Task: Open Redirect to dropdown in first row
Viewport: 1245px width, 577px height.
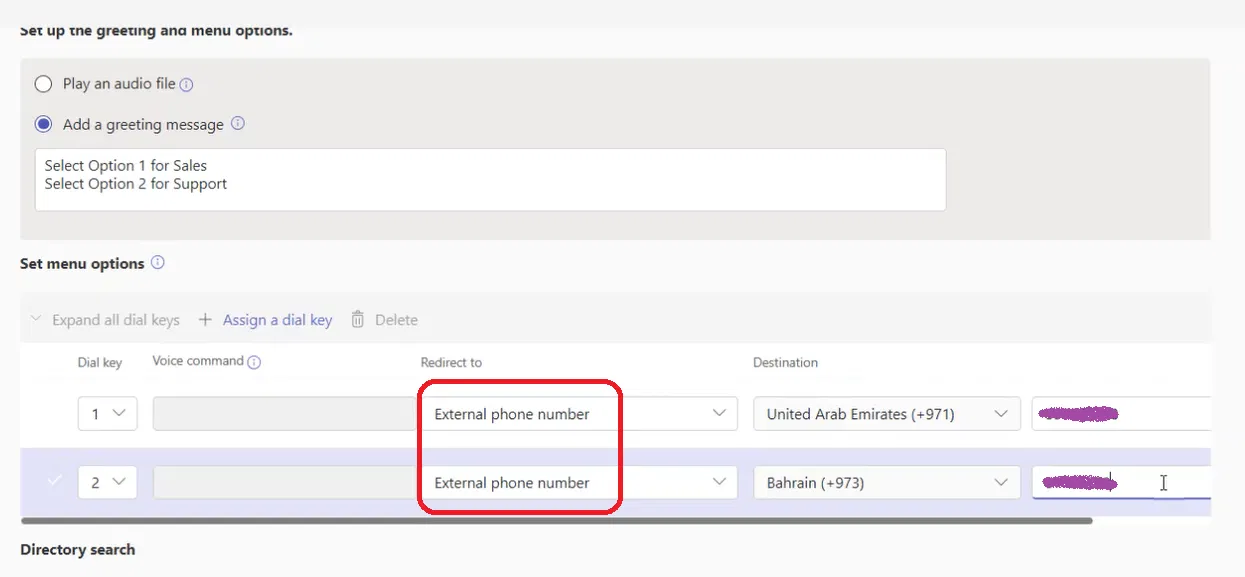Action: (x=577, y=414)
